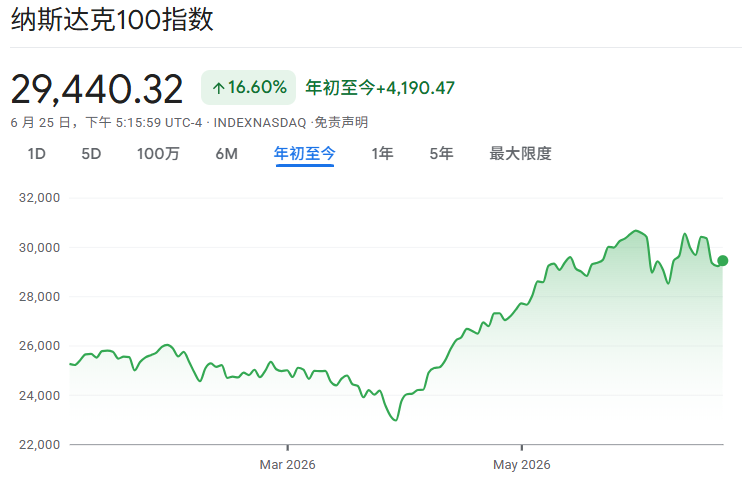Click the index value 29,440.32
Image resolution: width=742 pixels, height=481 pixels.
(x=97, y=89)
